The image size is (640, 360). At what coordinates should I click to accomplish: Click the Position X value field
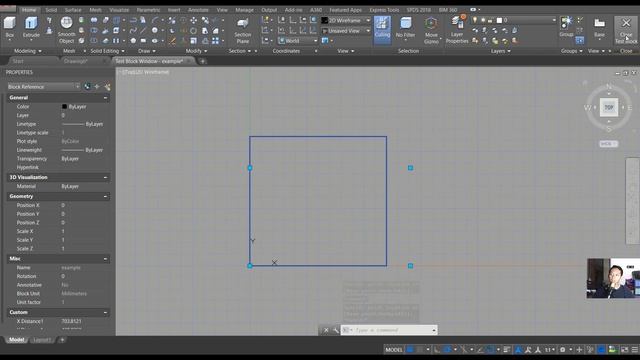point(85,205)
